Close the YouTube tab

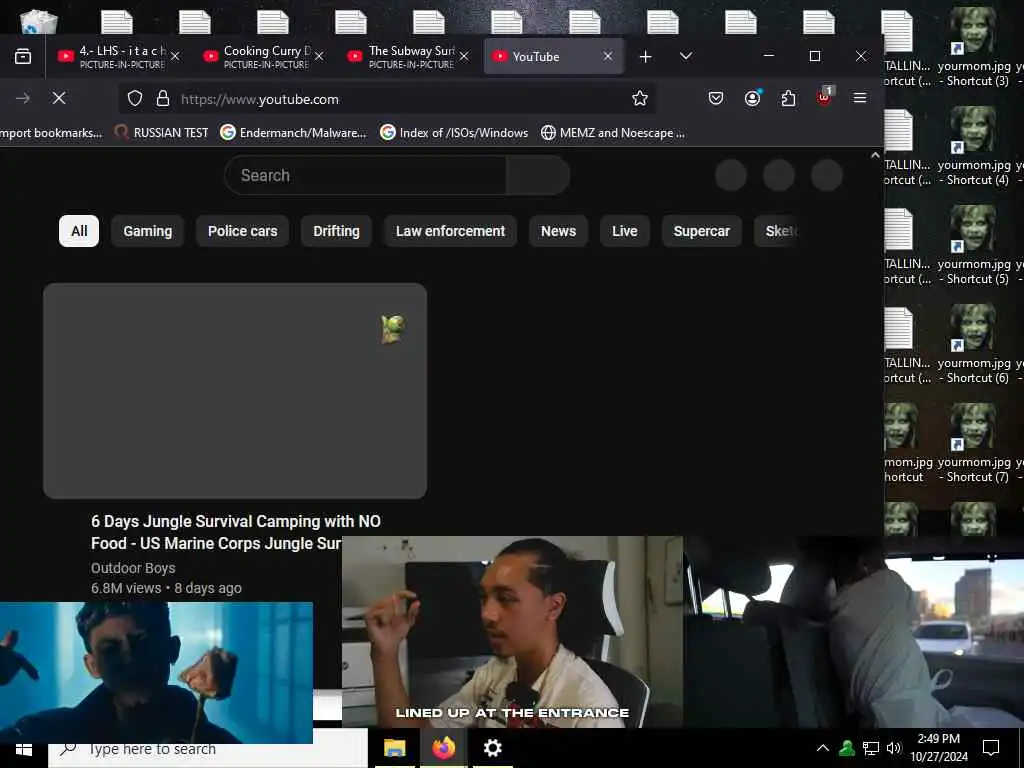608,56
